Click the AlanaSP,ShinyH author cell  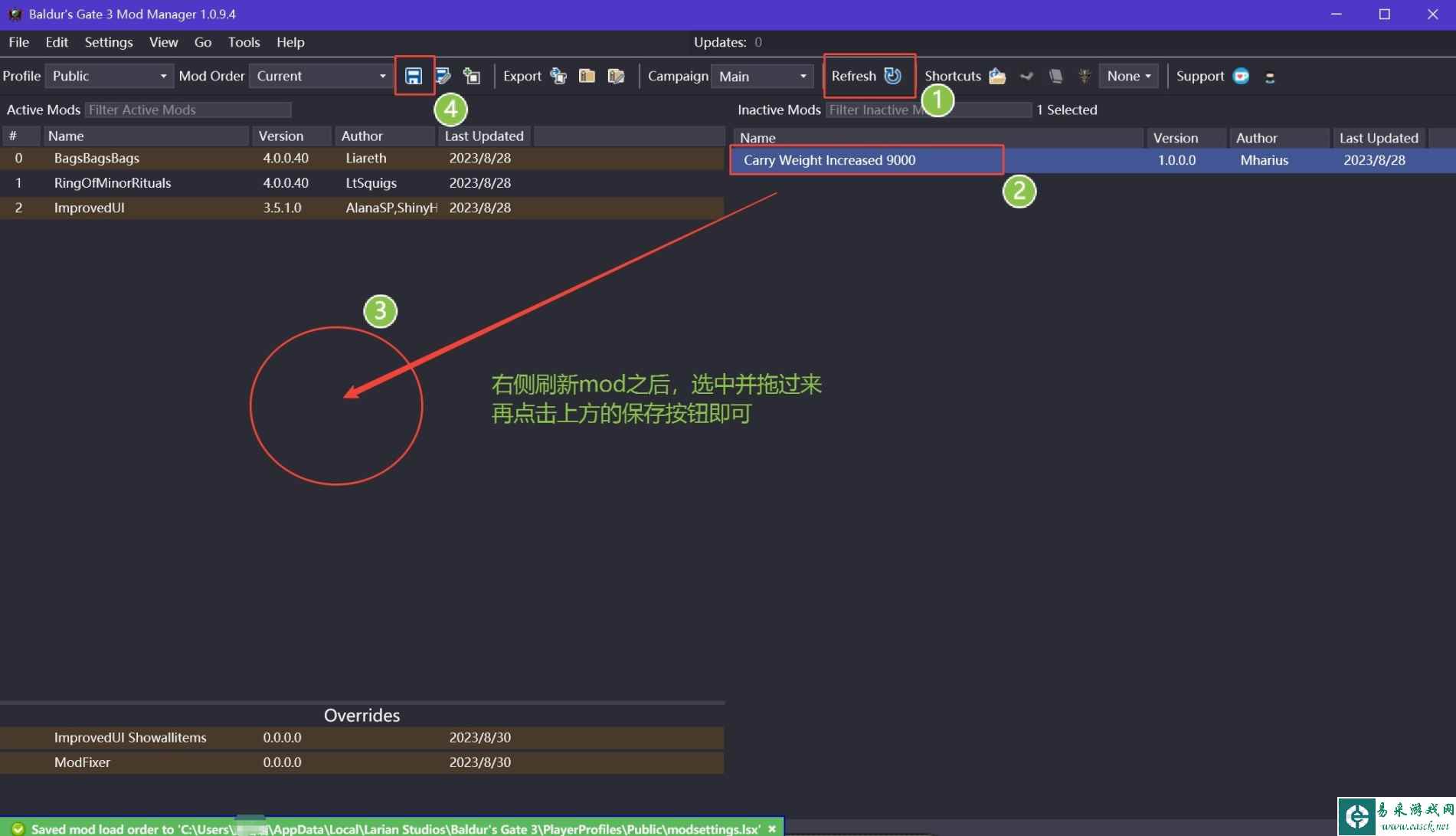pyautogui.click(x=391, y=208)
